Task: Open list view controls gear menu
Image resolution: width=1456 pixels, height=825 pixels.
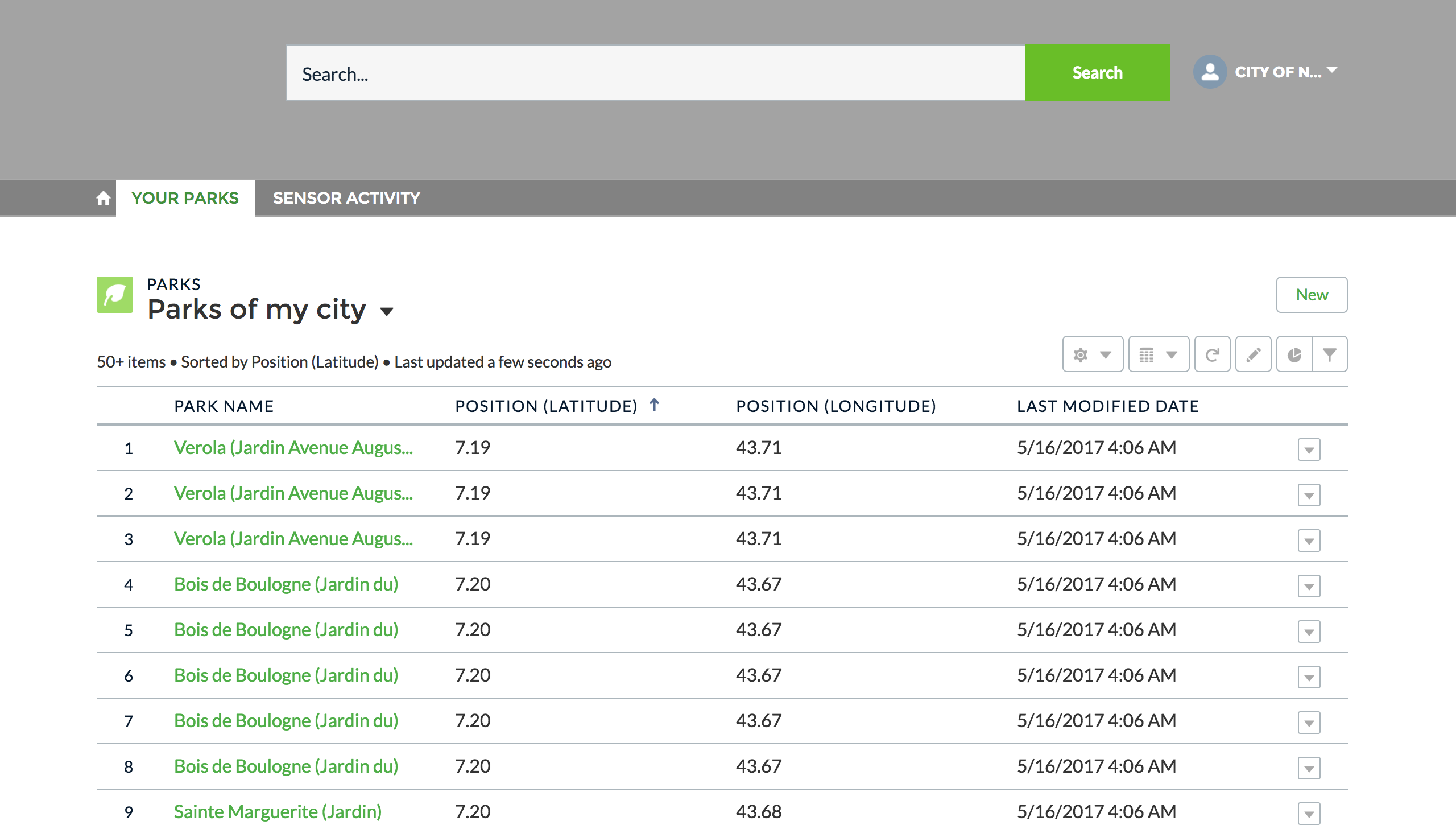Action: click(x=1092, y=354)
